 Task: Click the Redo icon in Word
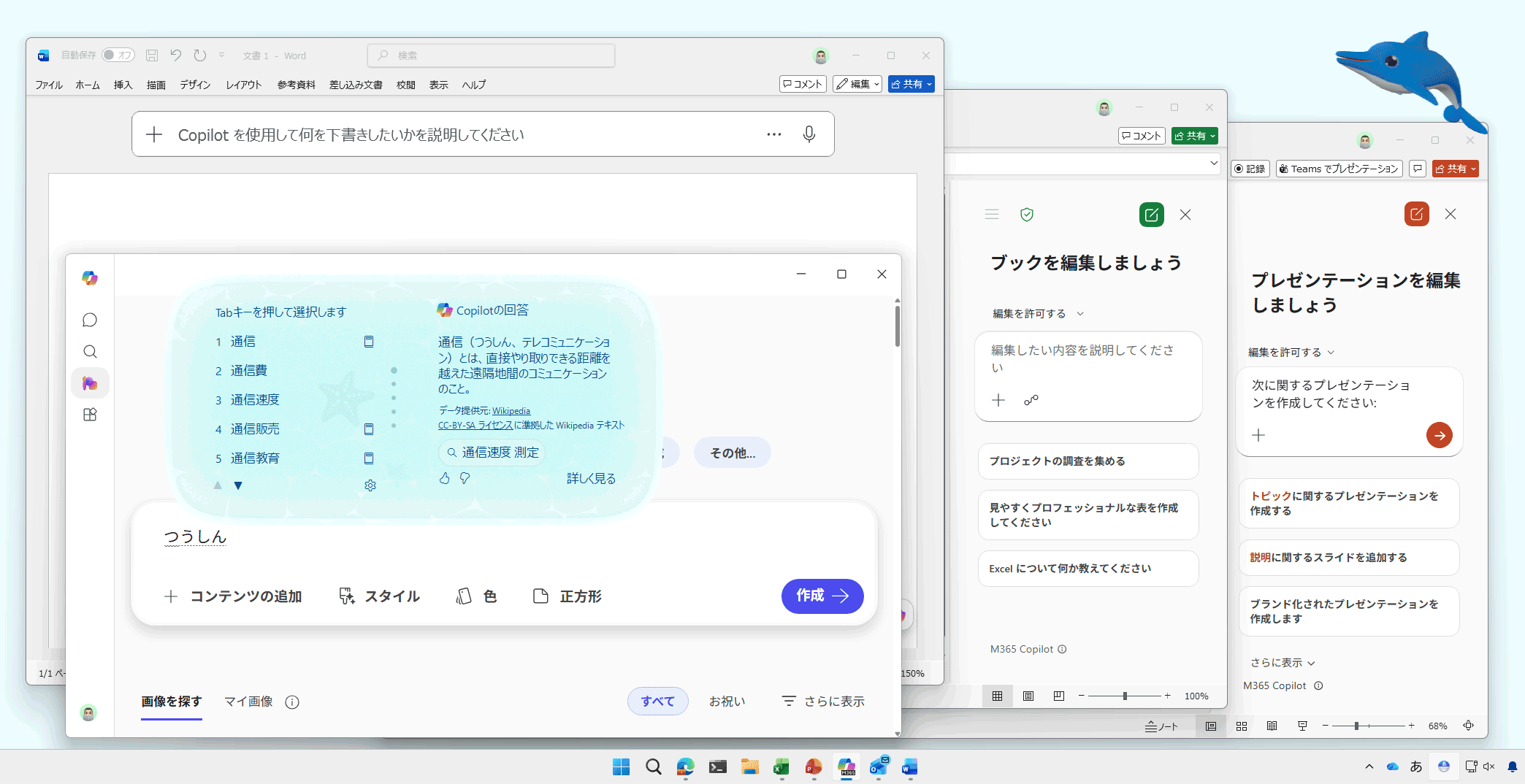pyautogui.click(x=200, y=55)
